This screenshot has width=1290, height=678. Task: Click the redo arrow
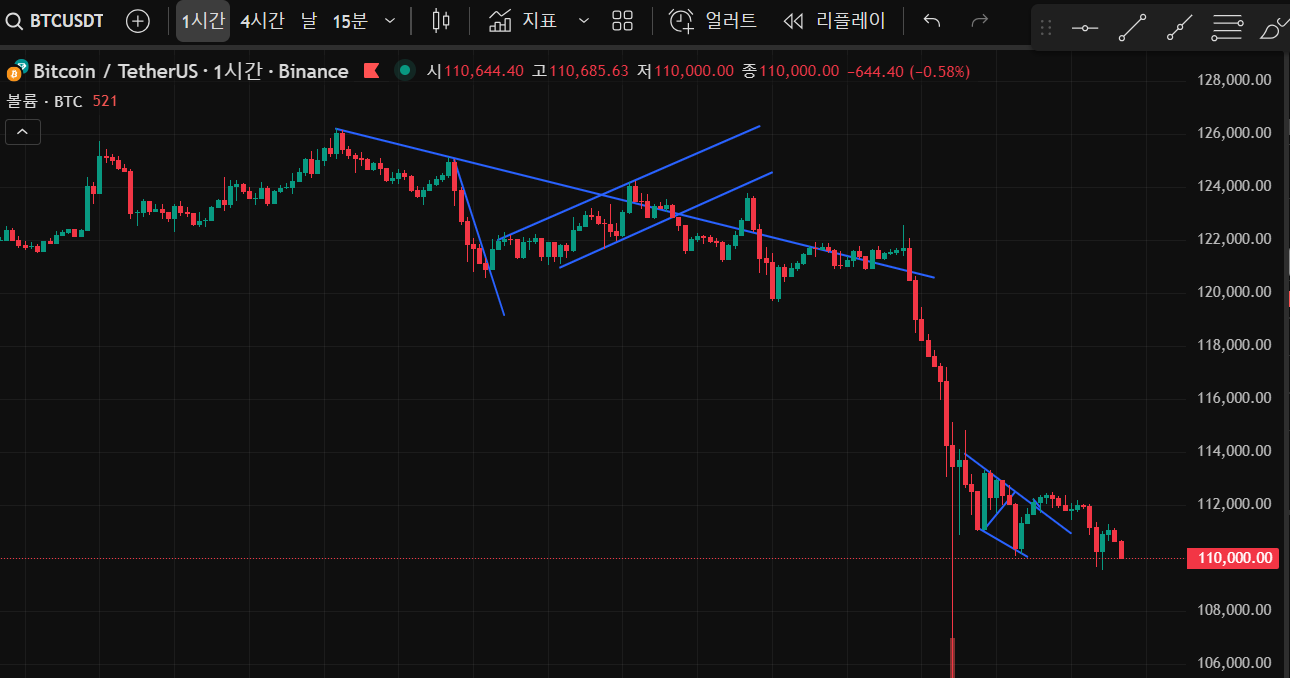coord(980,21)
